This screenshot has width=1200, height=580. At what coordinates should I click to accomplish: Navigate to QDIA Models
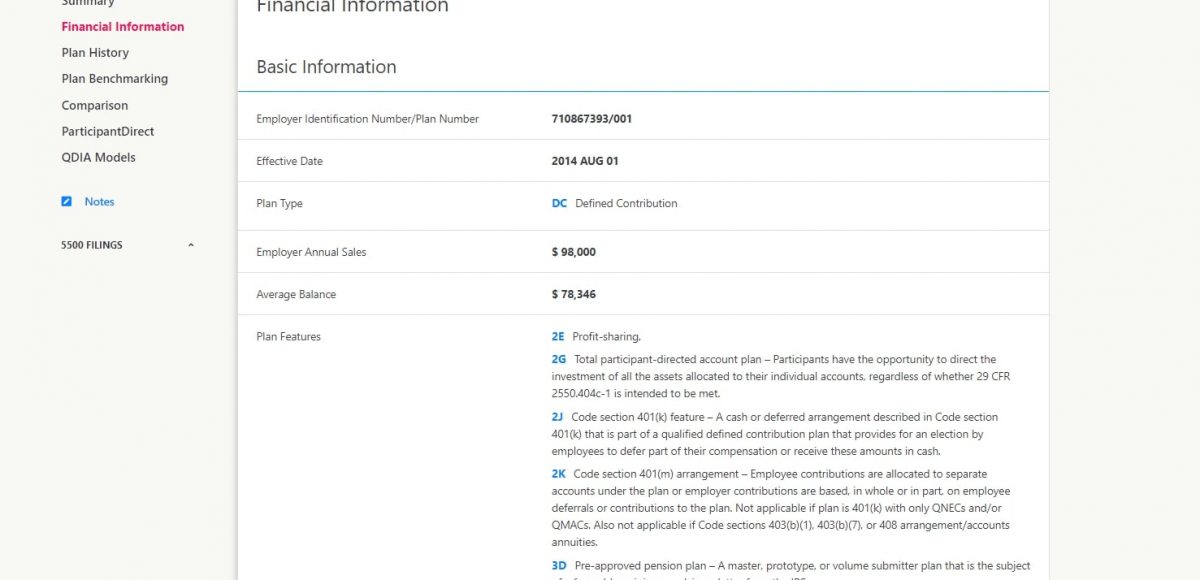[x=98, y=157]
